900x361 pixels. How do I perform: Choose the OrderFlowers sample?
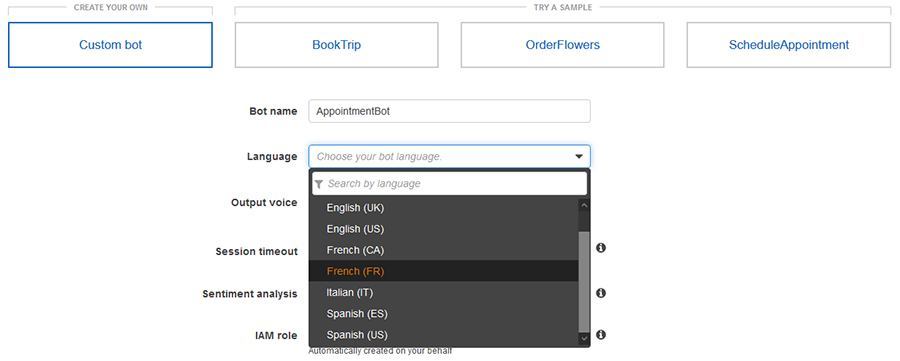(562, 45)
